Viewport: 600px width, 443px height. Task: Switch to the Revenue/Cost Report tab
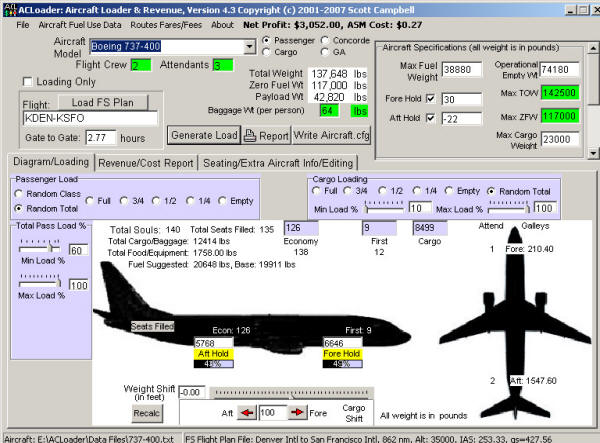coord(146,162)
